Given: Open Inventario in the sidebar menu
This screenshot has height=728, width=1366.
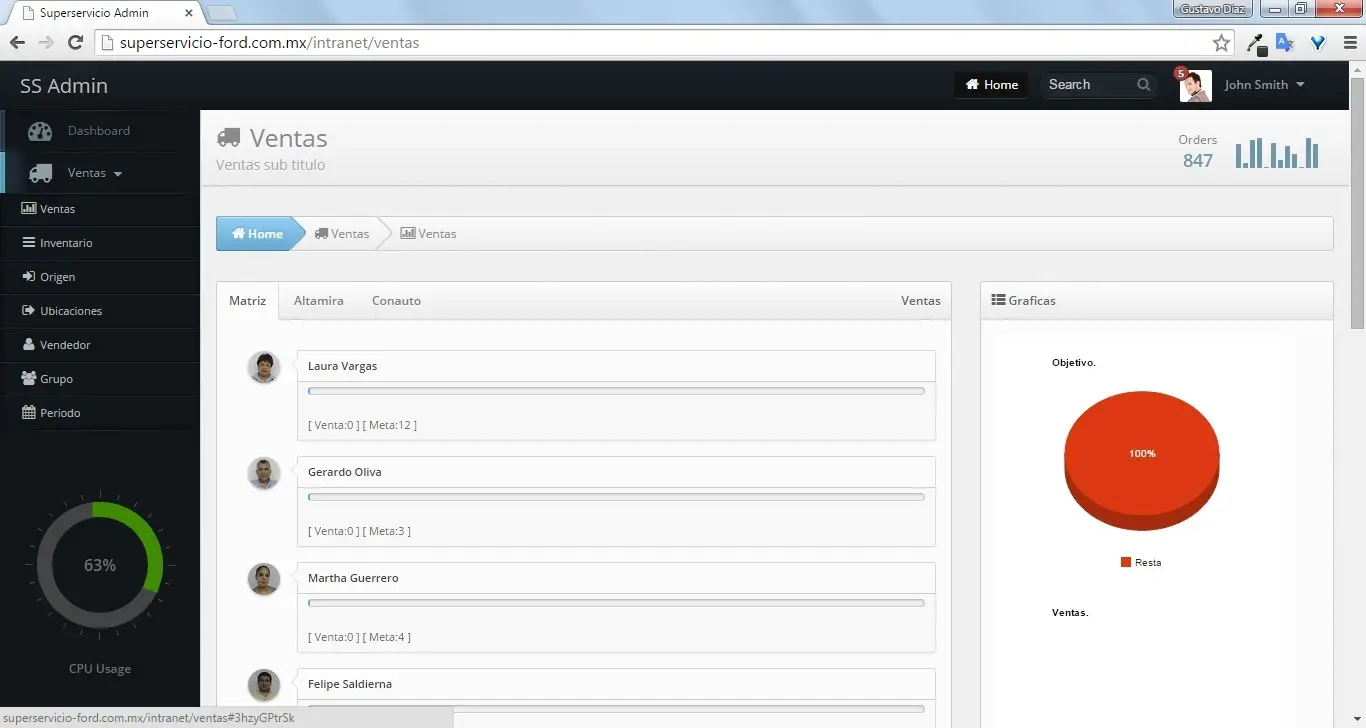Looking at the screenshot, I should point(100,243).
